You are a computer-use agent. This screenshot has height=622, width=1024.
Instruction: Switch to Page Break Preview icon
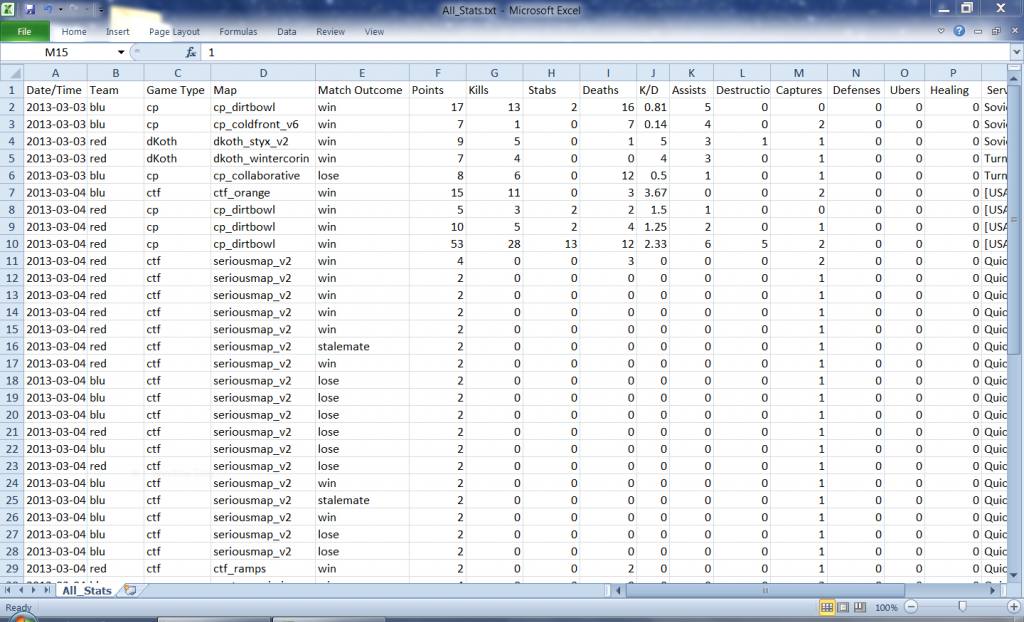[x=859, y=607]
